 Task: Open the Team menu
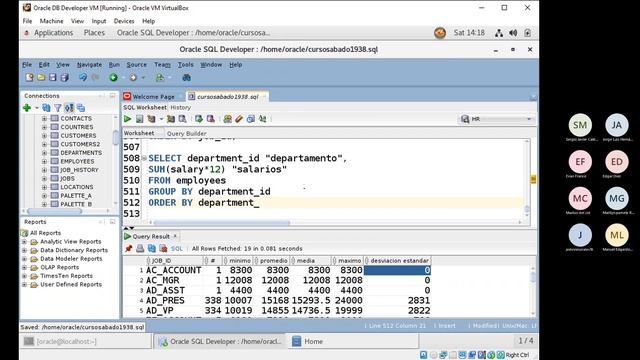click(x=162, y=64)
